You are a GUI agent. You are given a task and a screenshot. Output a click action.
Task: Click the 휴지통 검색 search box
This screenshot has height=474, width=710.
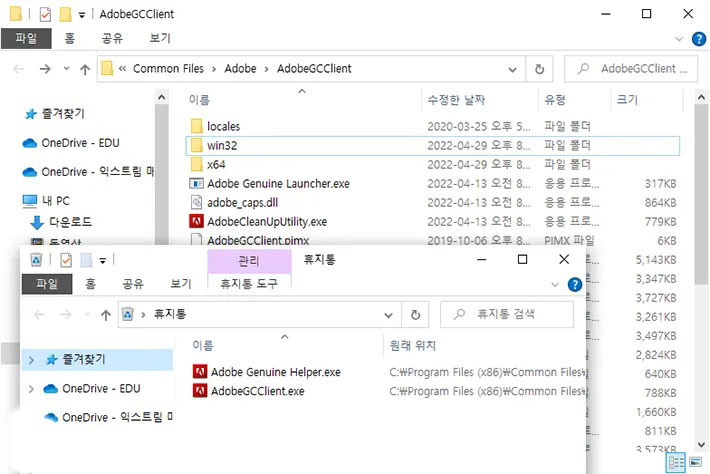pos(506,314)
